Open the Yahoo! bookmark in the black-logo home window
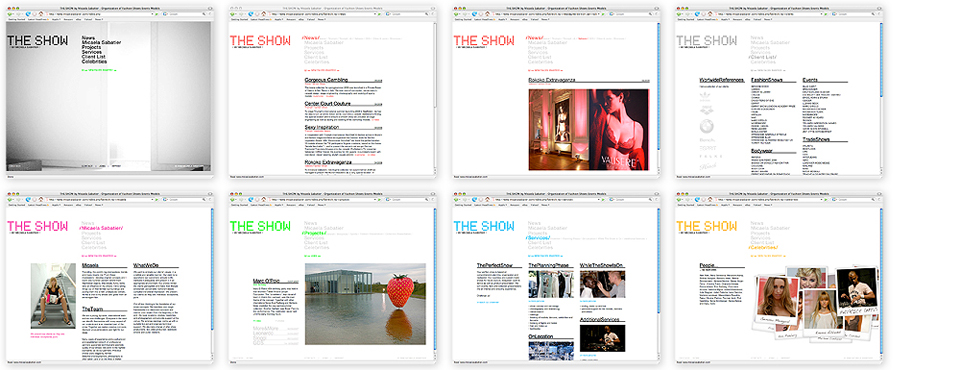The height and width of the screenshot is (370, 960). pos(88,20)
